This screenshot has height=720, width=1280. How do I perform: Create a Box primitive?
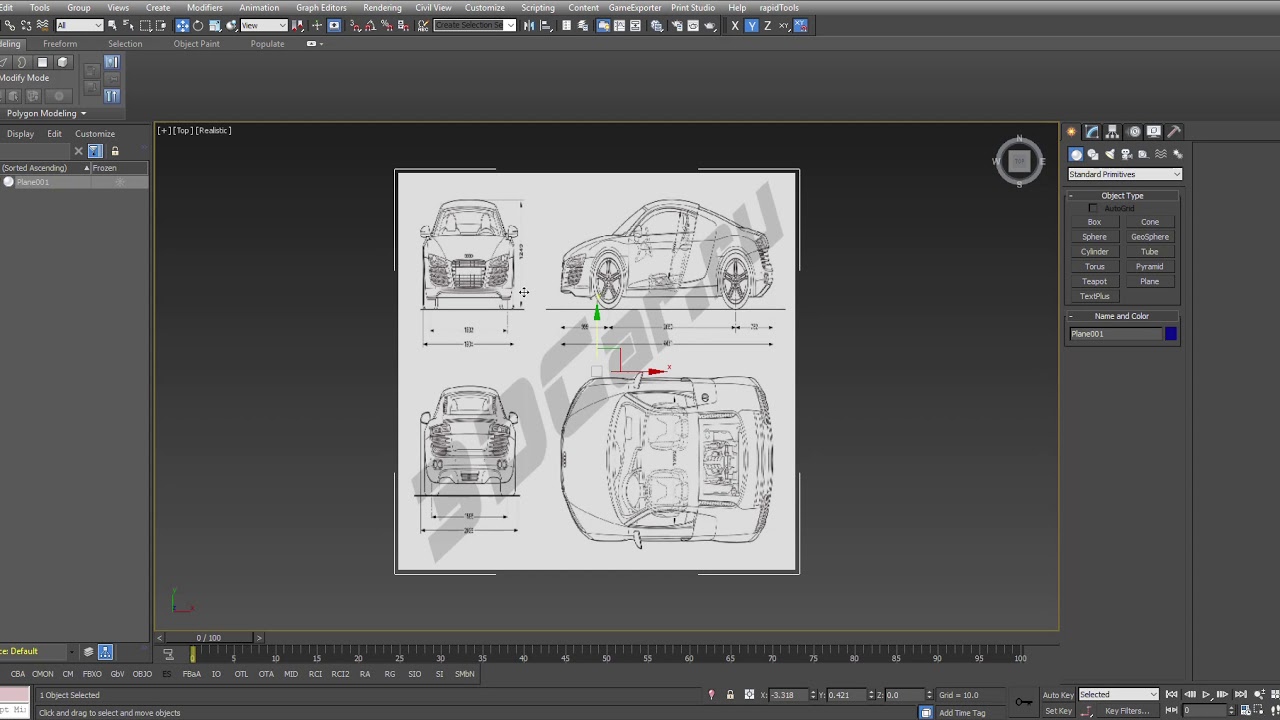coord(1094,222)
